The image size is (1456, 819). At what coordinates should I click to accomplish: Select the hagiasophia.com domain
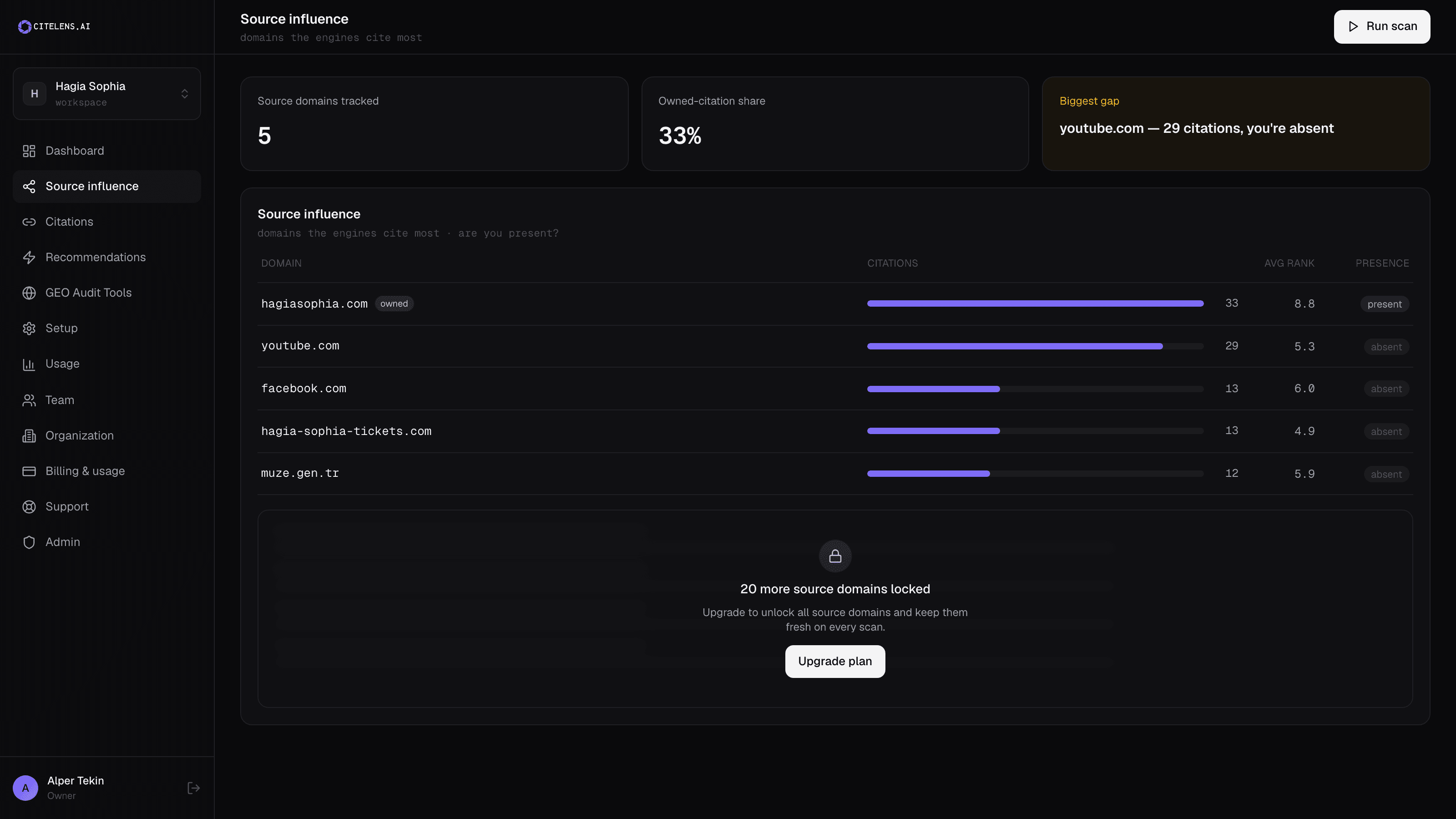[x=314, y=303]
